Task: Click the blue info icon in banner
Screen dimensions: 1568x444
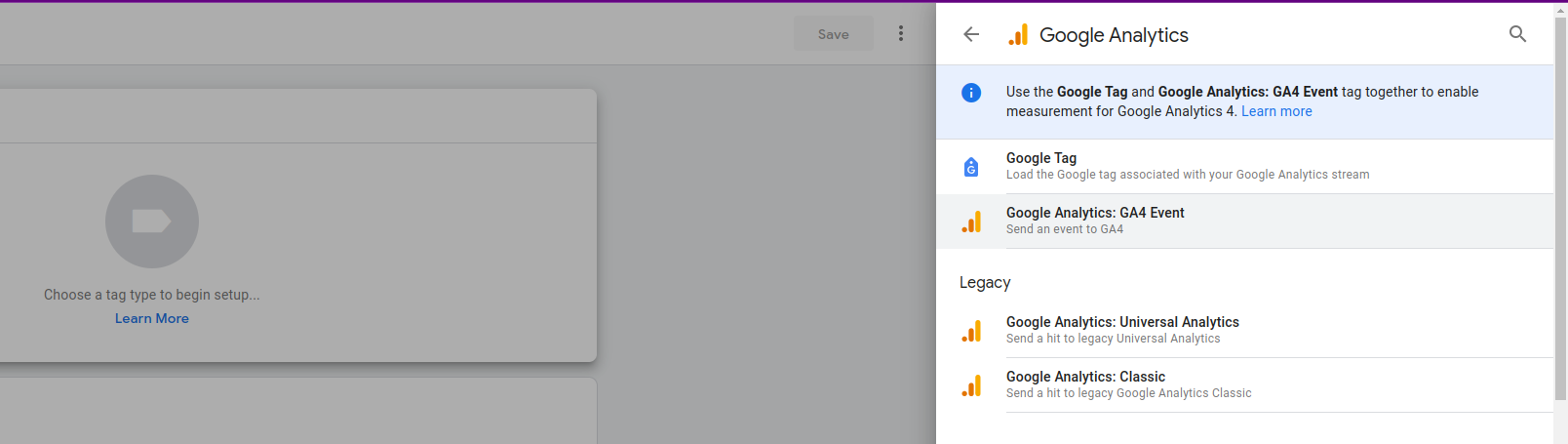Action: coord(971,93)
